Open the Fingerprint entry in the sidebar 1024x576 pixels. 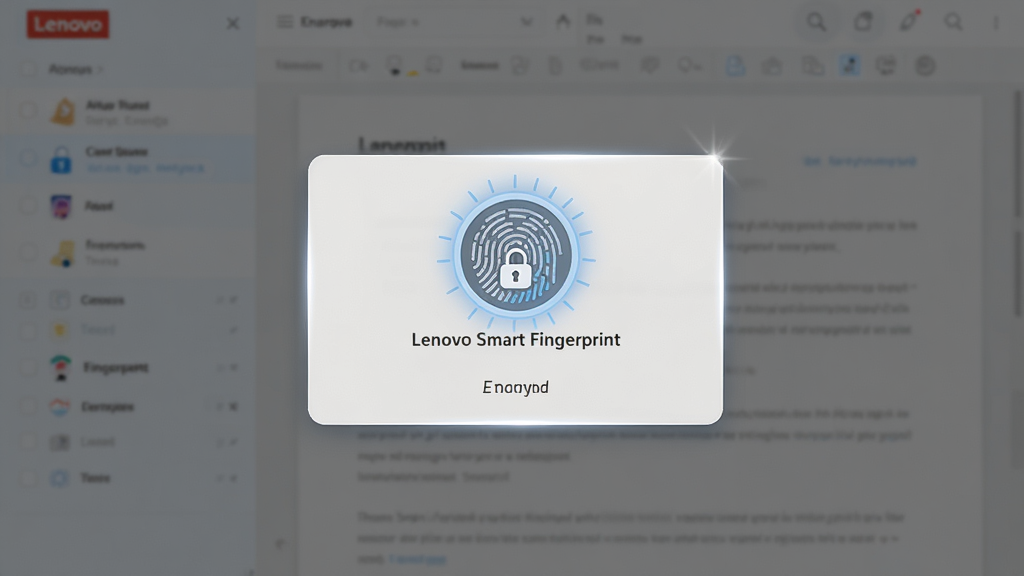[x=116, y=368]
